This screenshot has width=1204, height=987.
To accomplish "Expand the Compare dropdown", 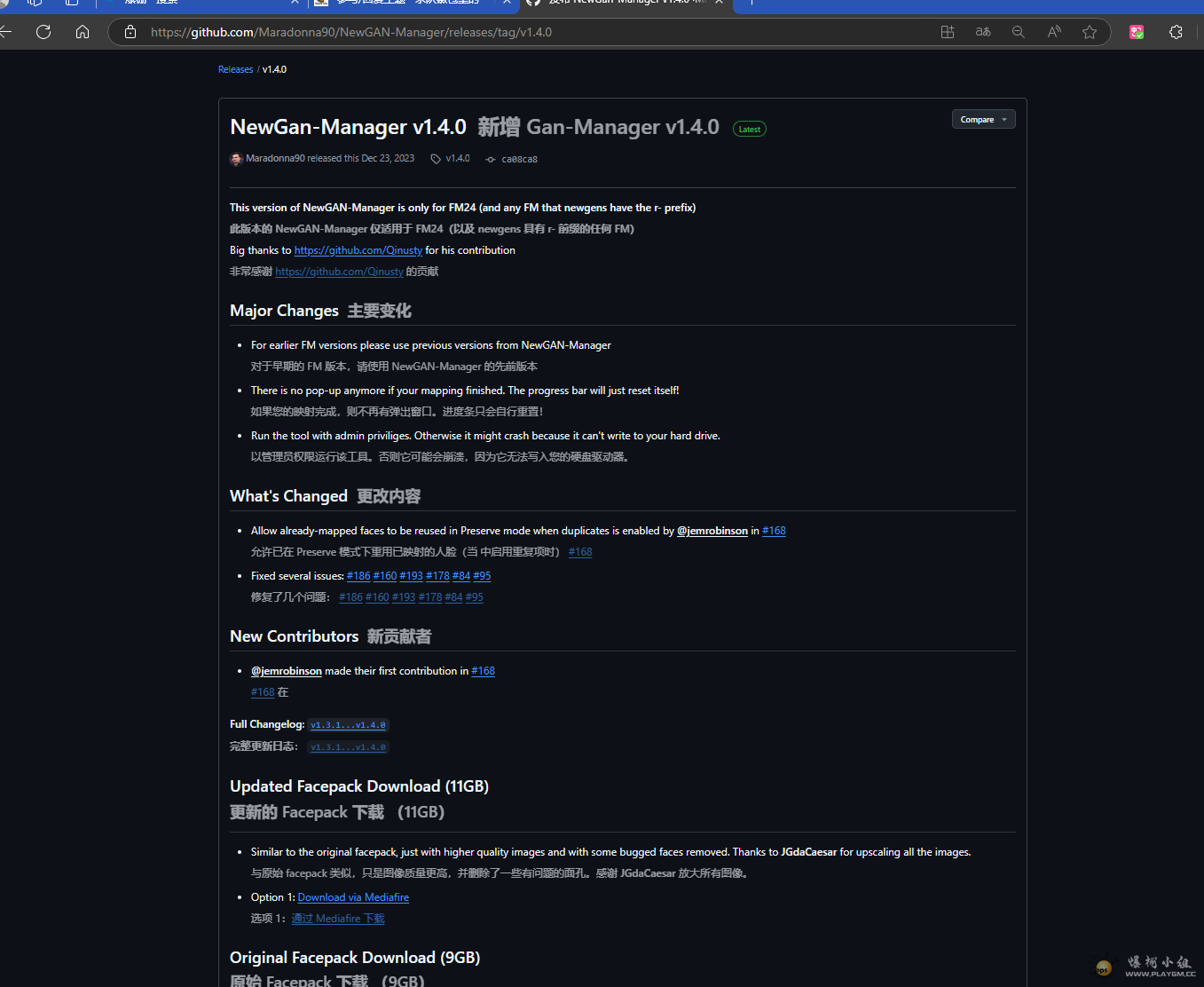I will (x=983, y=119).
